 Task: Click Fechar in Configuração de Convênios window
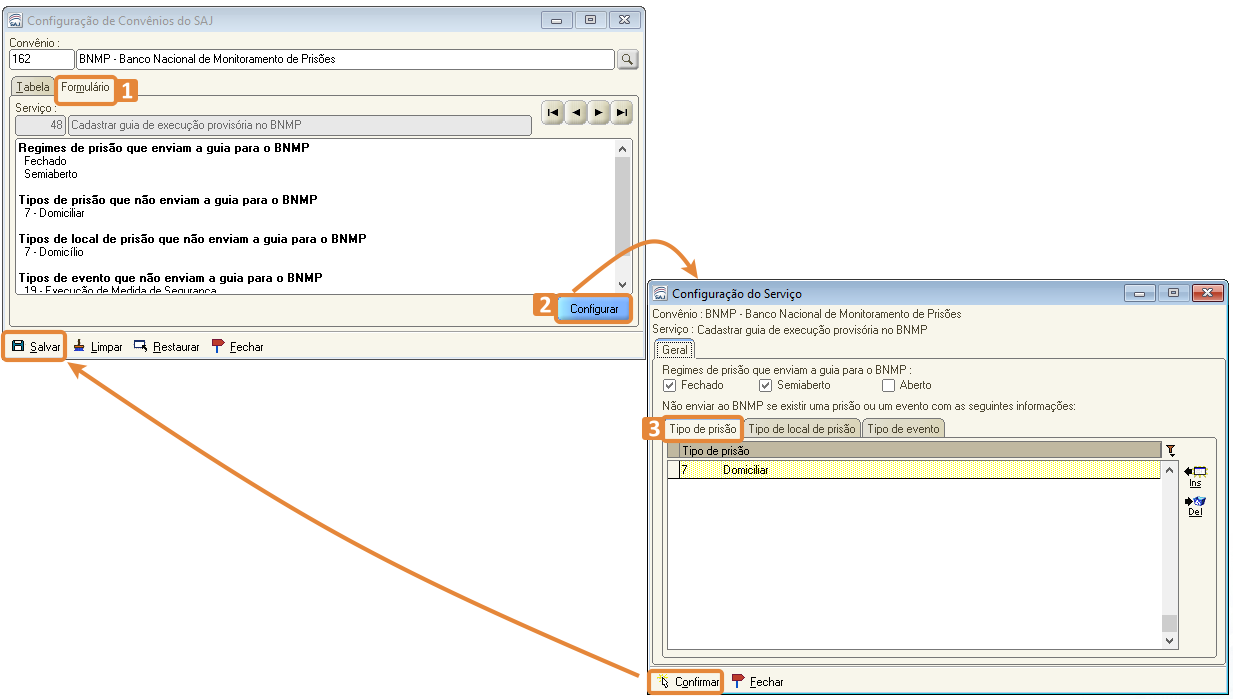click(x=237, y=347)
